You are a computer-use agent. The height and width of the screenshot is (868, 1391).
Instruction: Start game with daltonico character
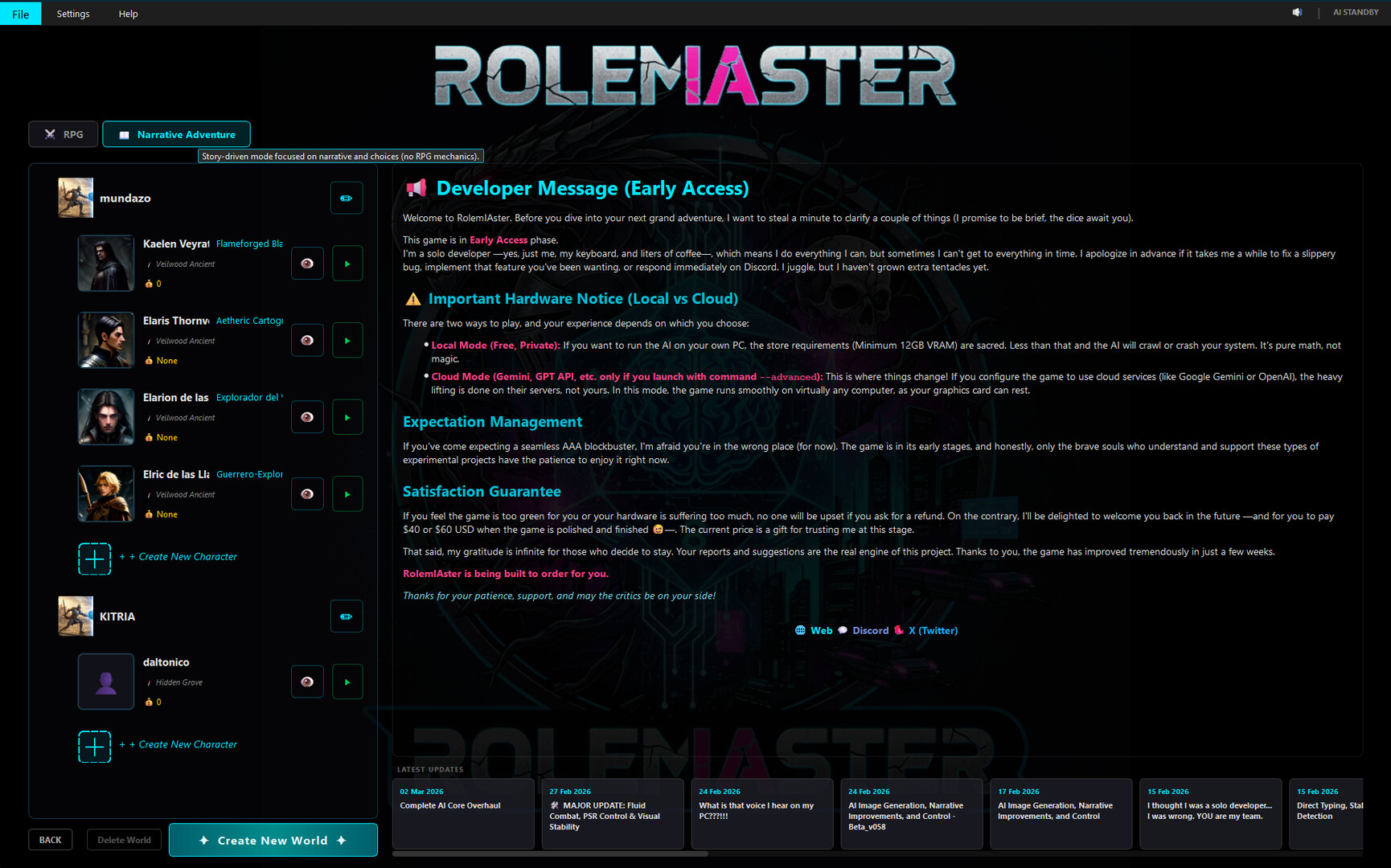pyautogui.click(x=347, y=682)
